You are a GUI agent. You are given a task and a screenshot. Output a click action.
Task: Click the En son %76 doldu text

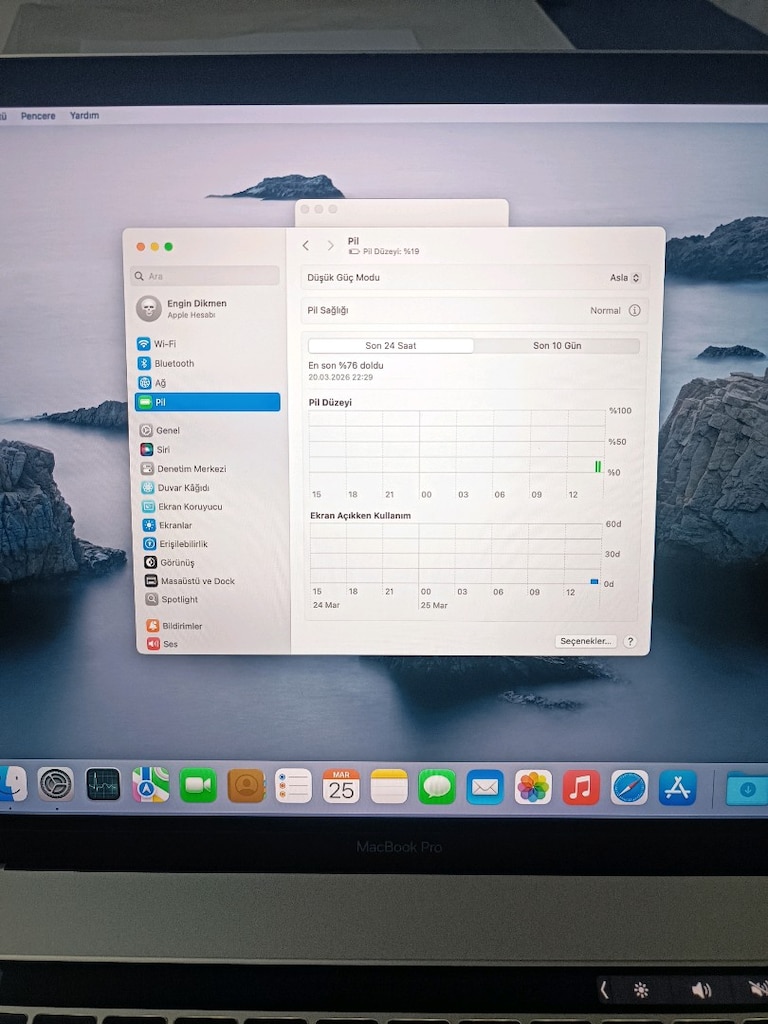tap(345, 365)
